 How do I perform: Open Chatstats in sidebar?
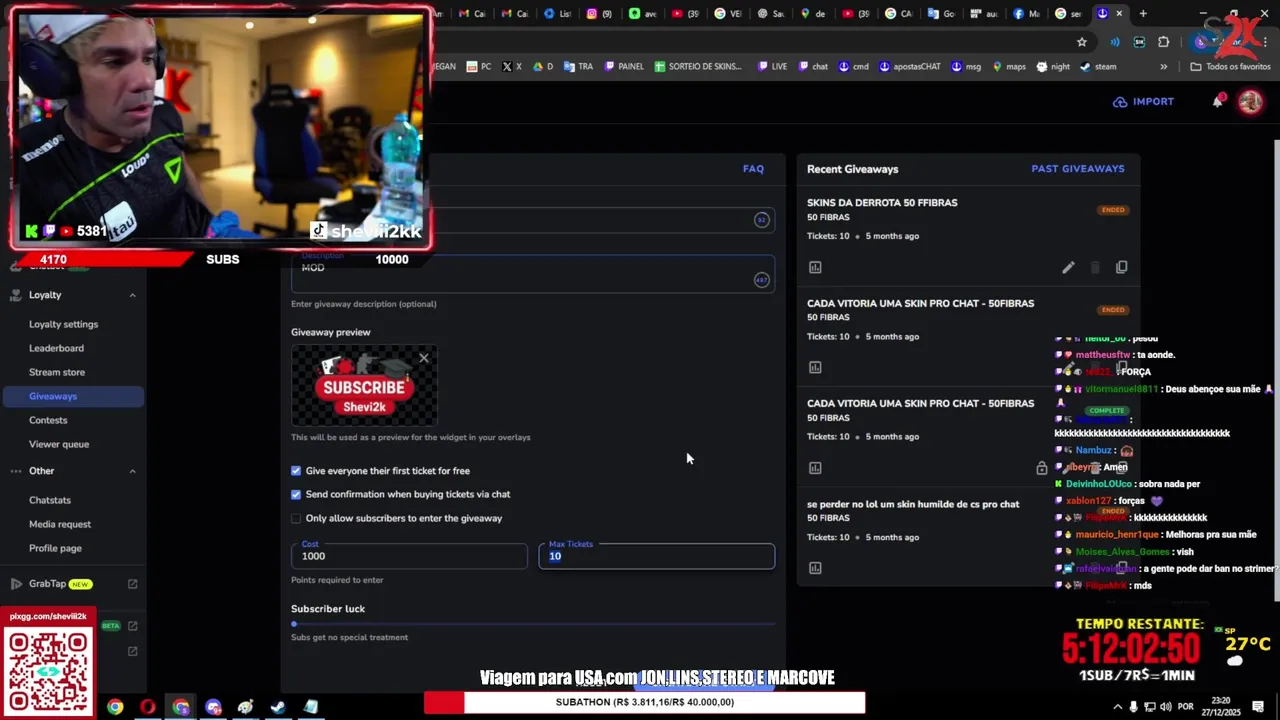pyautogui.click(x=50, y=500)
